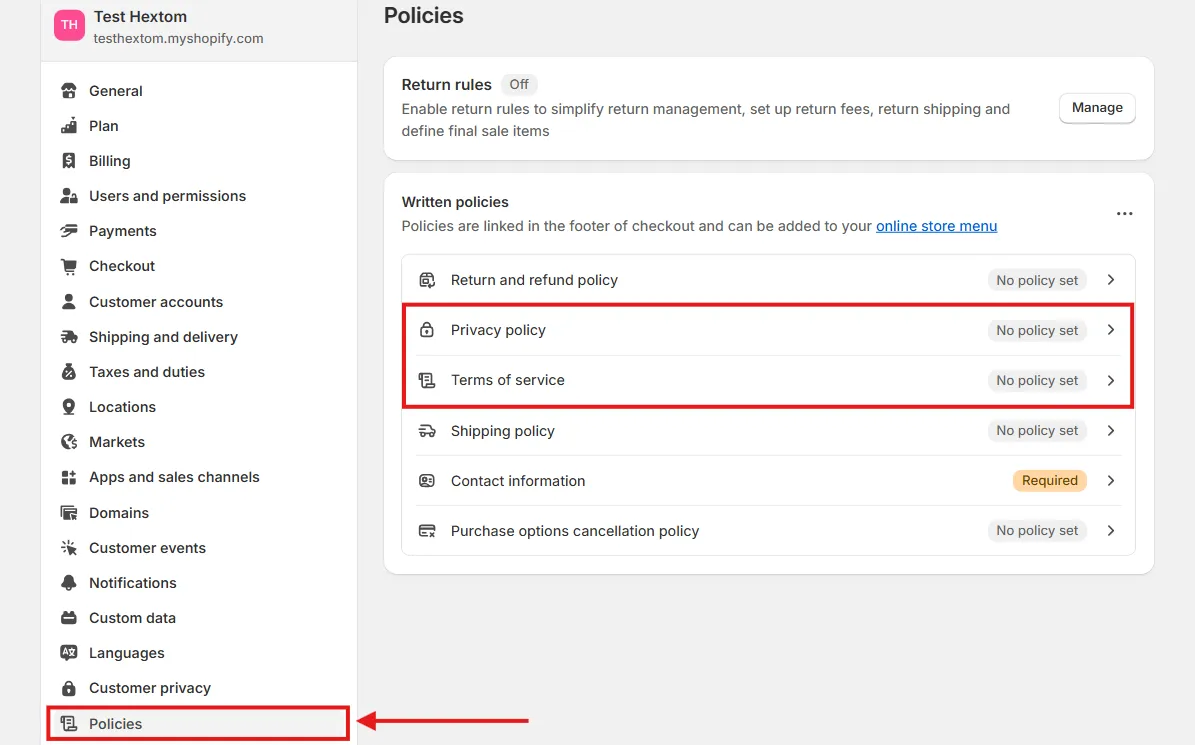This screenshot has height=745, width=1195.
Task: Click the Off status badge near Return rules
Action: tap(519, 85)
